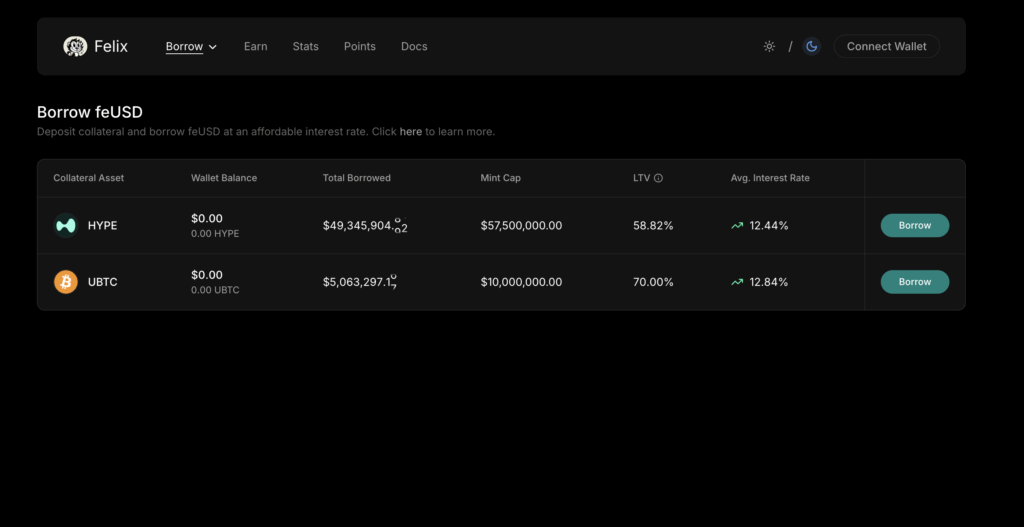The height and width of the screenshot is (527, 1024).
Task: Click the LTV info icon
Action: click(x=658, y=178)
